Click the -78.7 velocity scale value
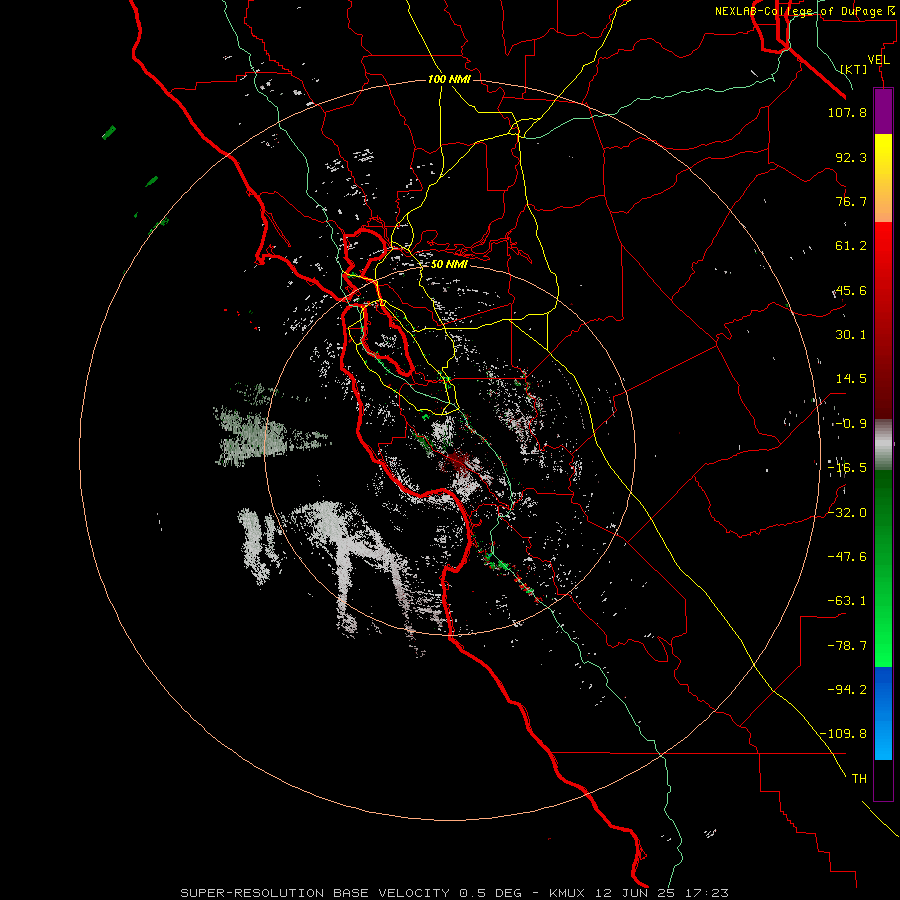This screenshot has width=900, height=900. click(x=847, y=646)
